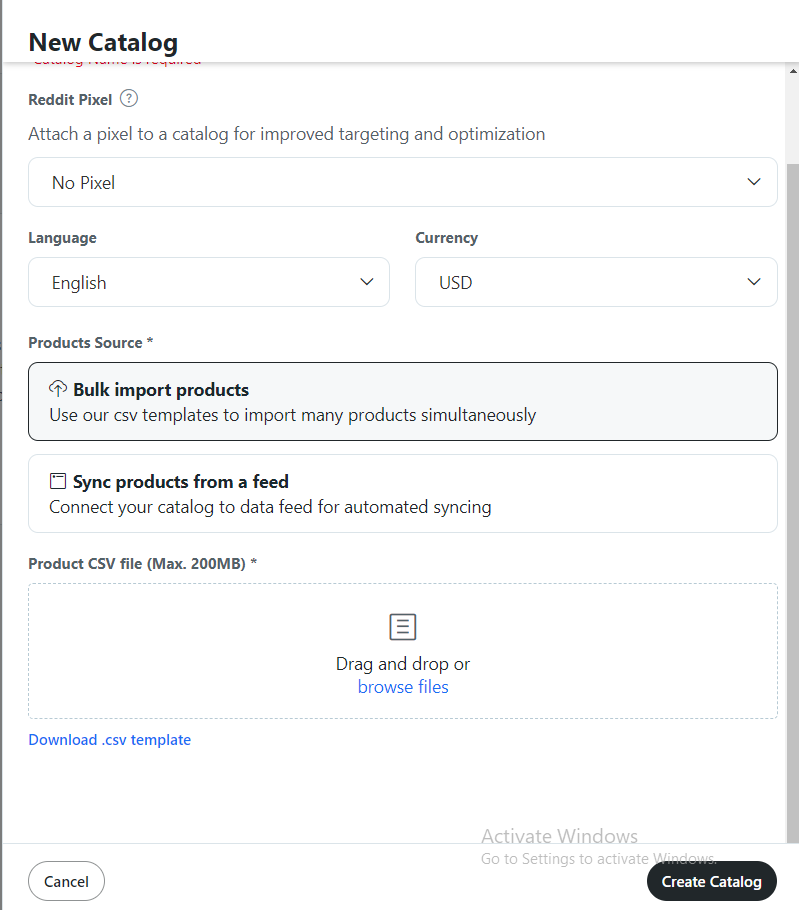Screen dimensions: 799x910
Task: Click the document icon in the CSV drop zone
Action: tap(402, 627)
